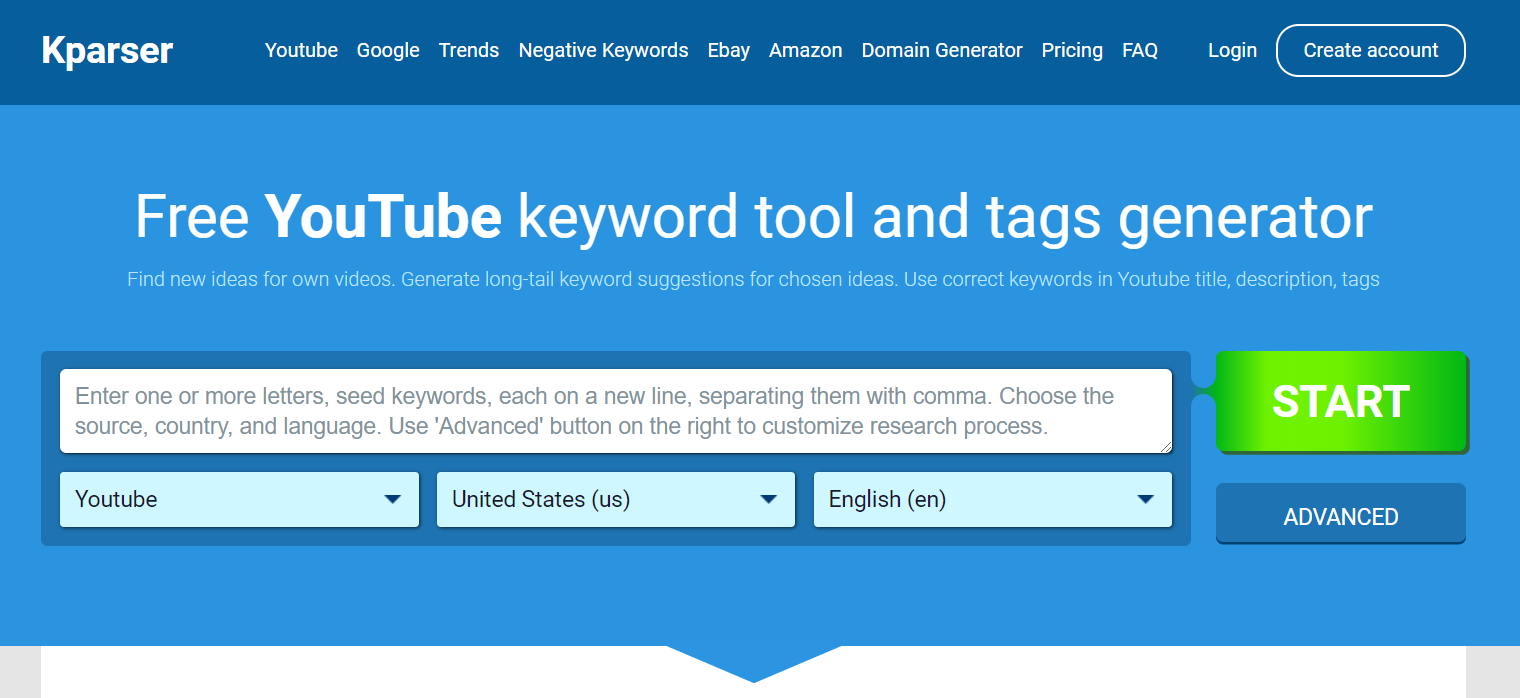Click the page headline about the YouTube keyword tool
Viewport: 1520px width, 698px height.
click(x=753, y=216)
